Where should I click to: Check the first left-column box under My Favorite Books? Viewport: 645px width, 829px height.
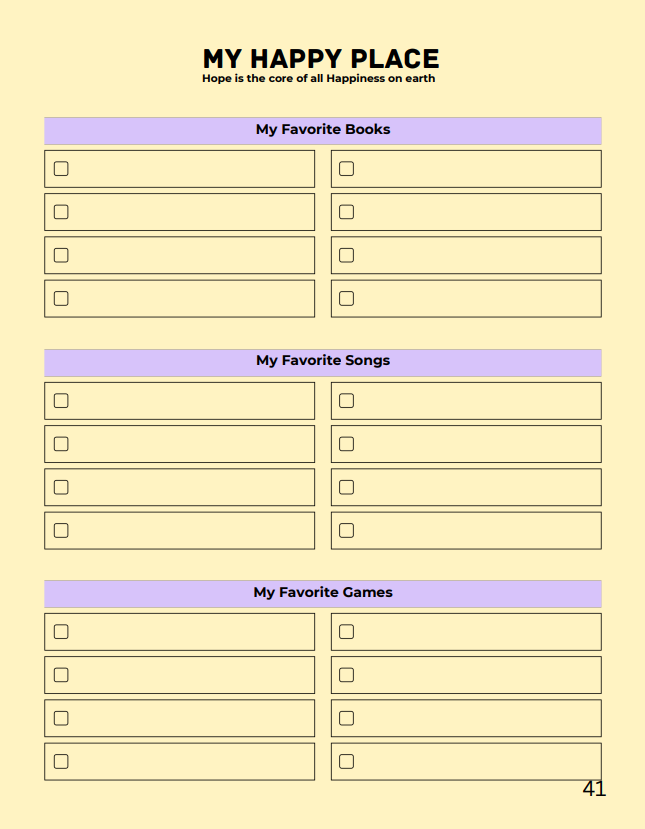point(61,168)
